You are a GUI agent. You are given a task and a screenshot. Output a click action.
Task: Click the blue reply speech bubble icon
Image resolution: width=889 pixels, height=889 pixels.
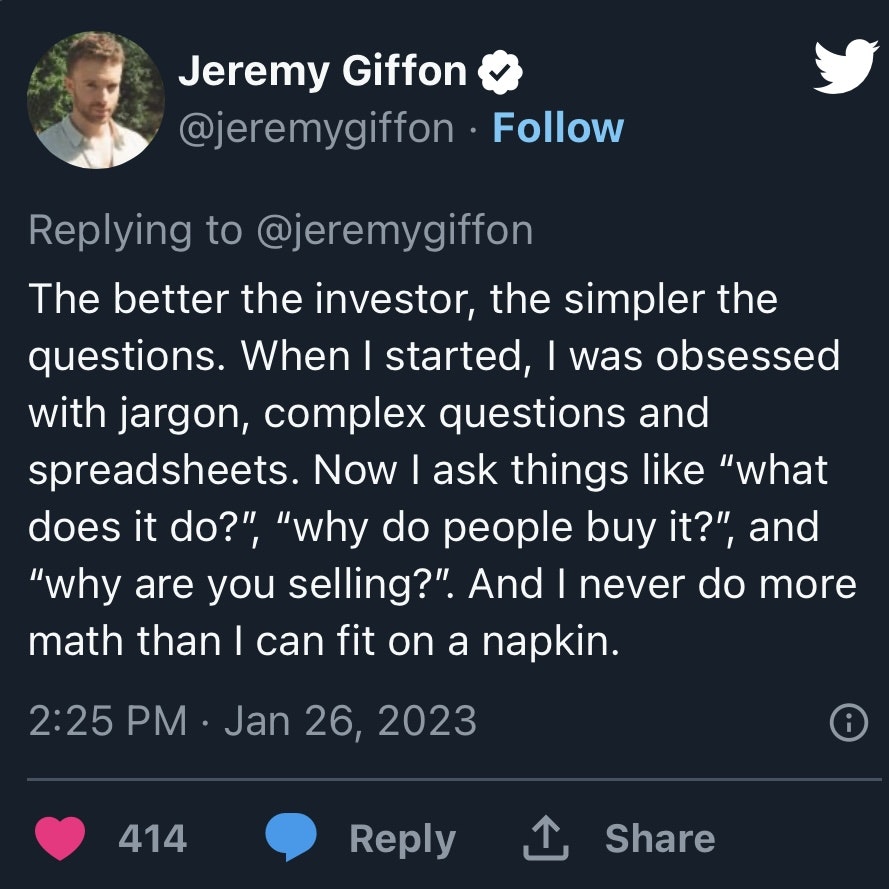coord(291,837)
